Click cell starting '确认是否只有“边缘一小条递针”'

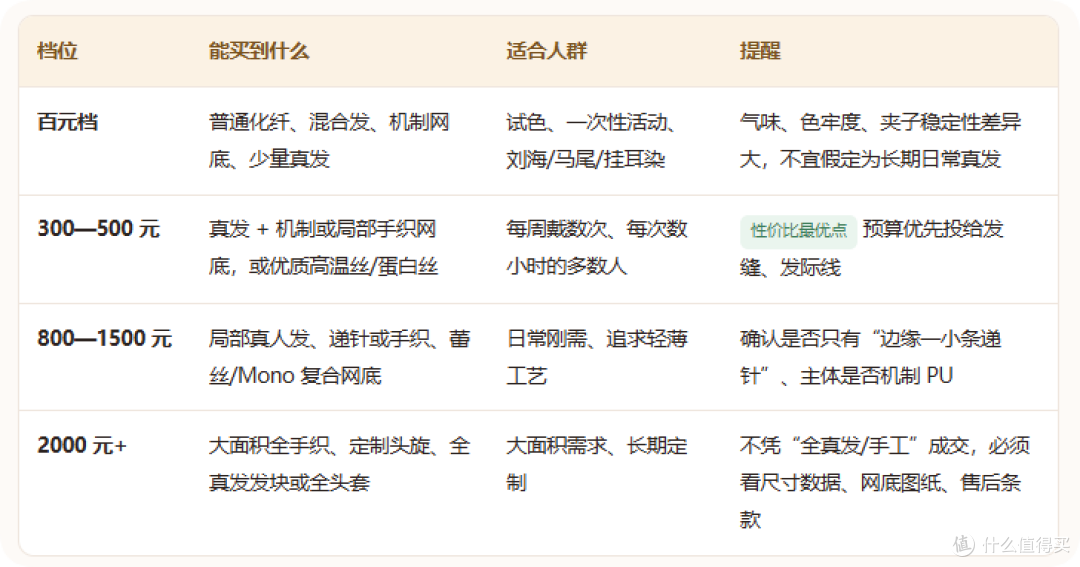871,357
